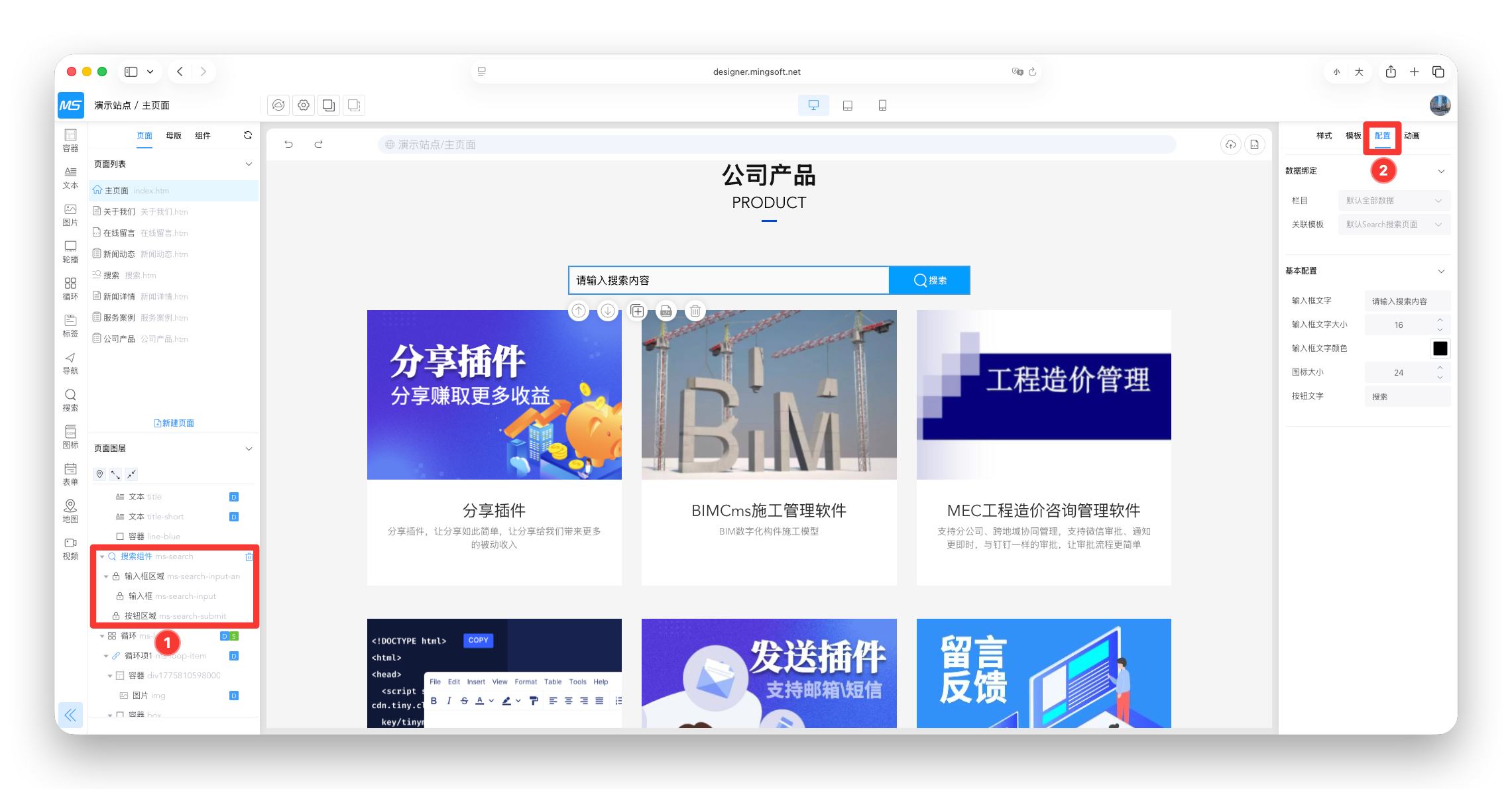Toggle the S badge on 循环 layer
The height and width of the screenshot is (789, 1512).
[x=234, y=636]
